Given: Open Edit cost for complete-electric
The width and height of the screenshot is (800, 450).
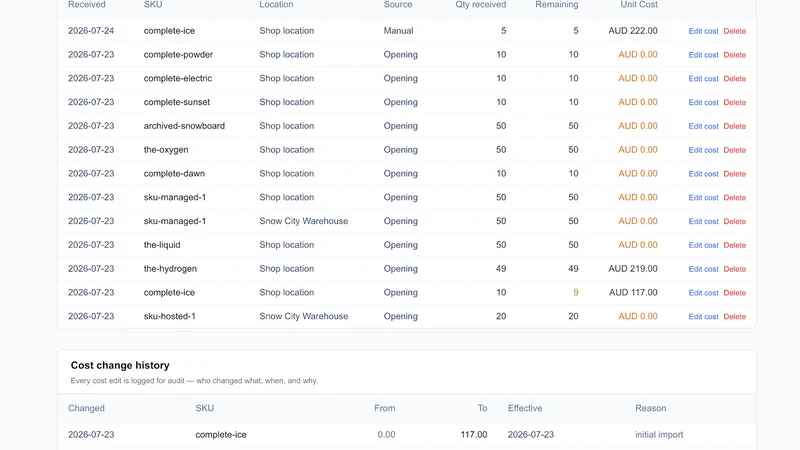Looking at the screenshot, I should coord(703,79).
